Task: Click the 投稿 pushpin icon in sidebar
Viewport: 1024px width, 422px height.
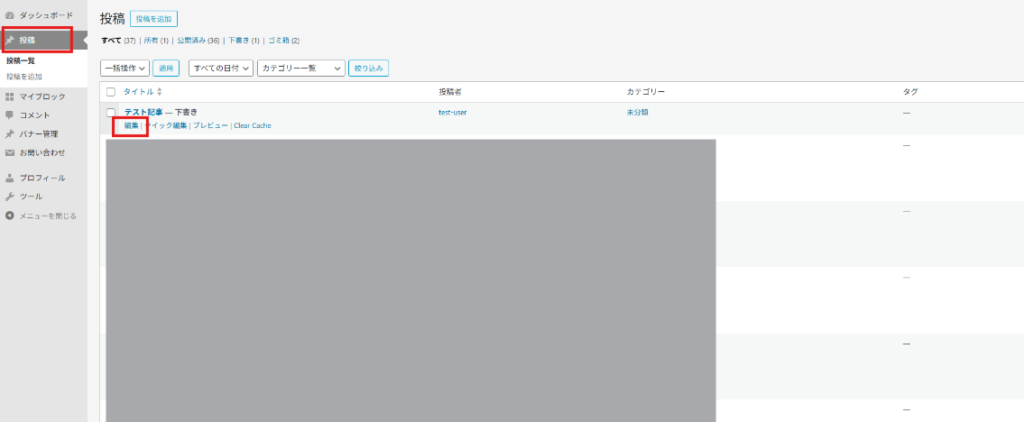Action: click(x=9, y=40)
